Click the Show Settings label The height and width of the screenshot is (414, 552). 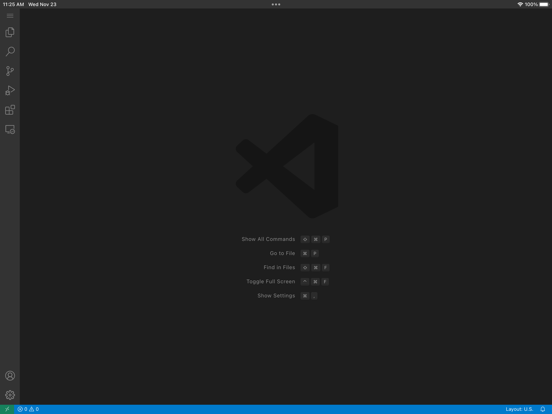coord(276,296)
